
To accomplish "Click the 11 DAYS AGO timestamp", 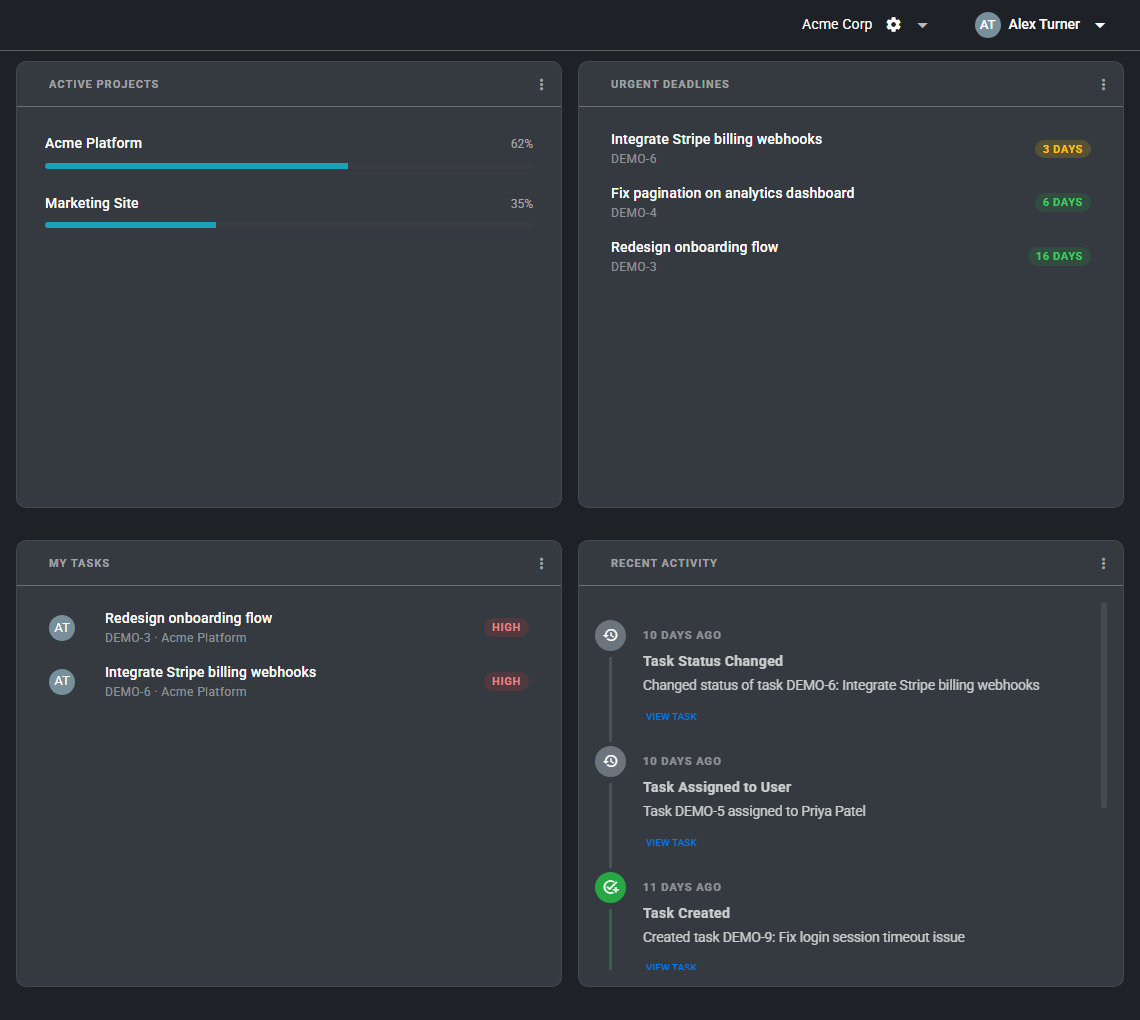I will point(682,887).
